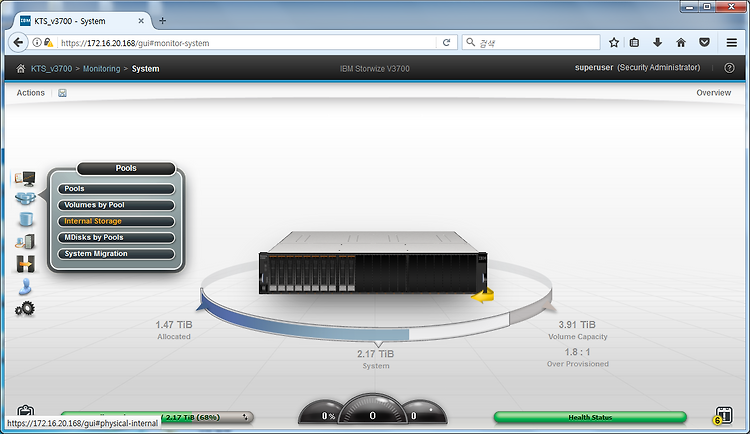
Task: Open running tasks clipboard icon
Action: click(25, 411)
